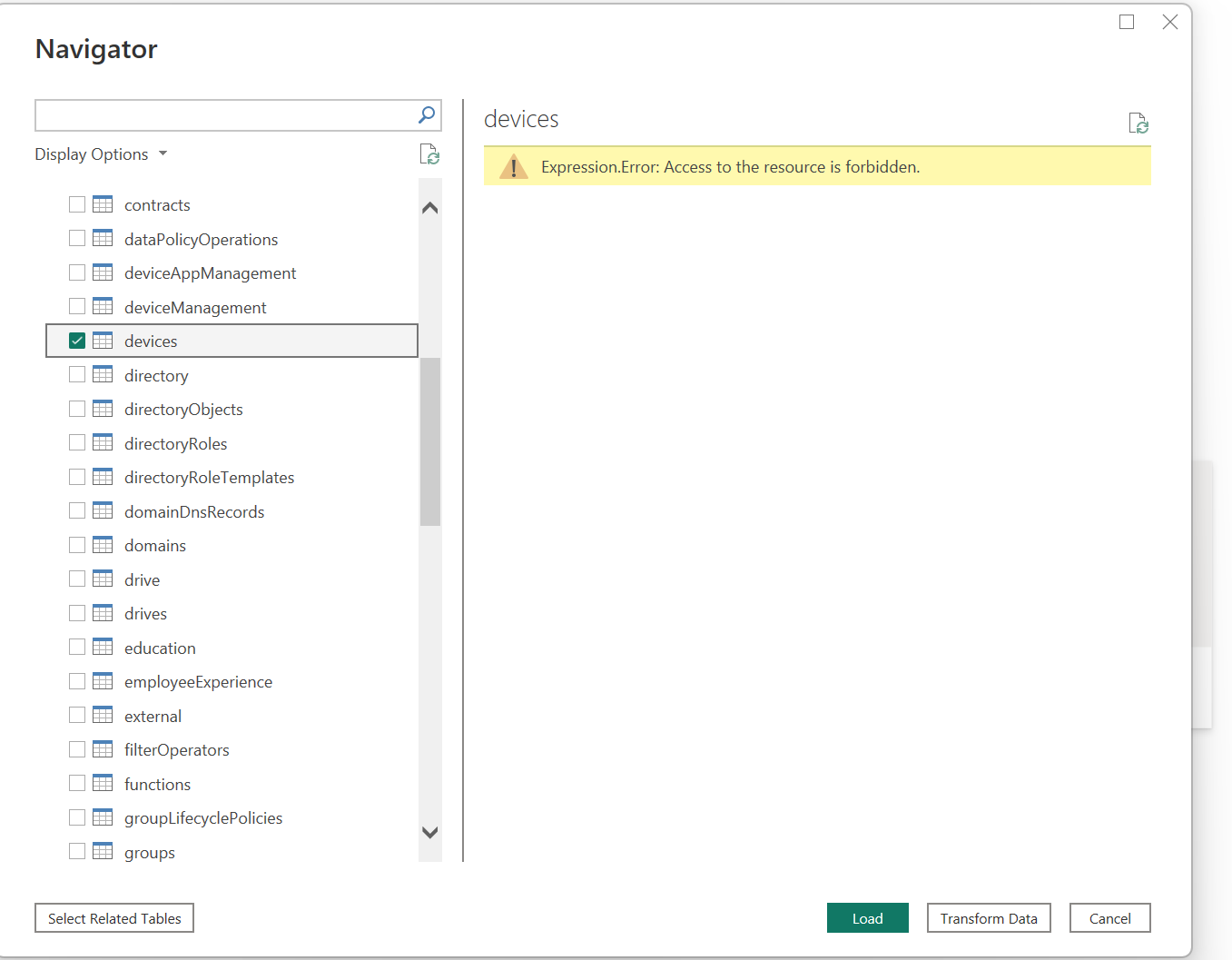
Task: Select the groupLifecyclePolicies table row
Action: (x=232, y=818)
